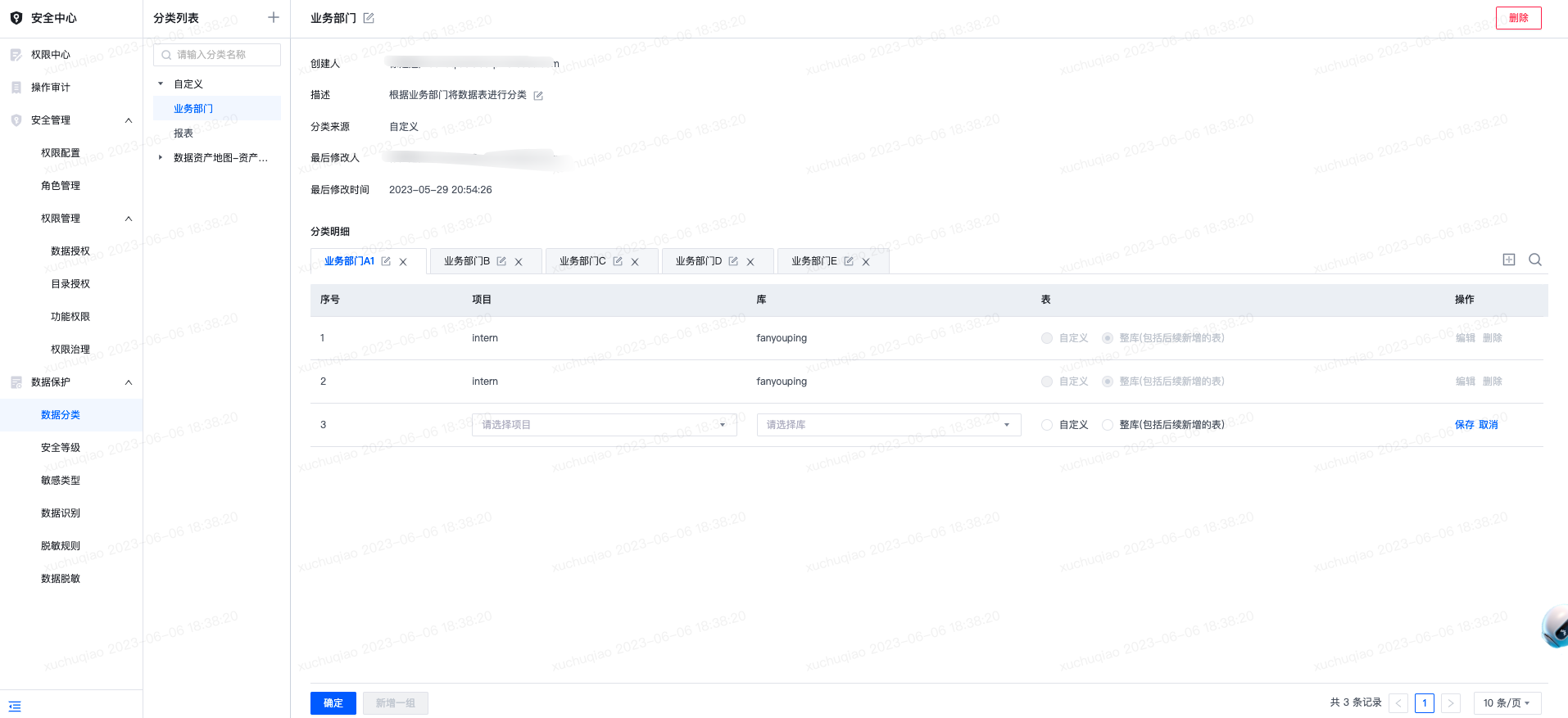This screenshot has height=718, width=1568.
Task: Click the 新增一组 button
Action: click(396, 703)
